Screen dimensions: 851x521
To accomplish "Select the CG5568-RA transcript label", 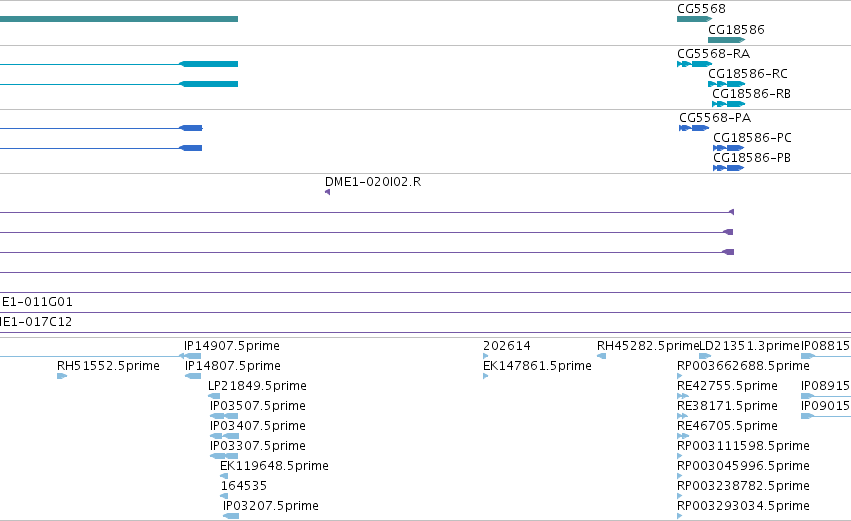I will (714, 54).
